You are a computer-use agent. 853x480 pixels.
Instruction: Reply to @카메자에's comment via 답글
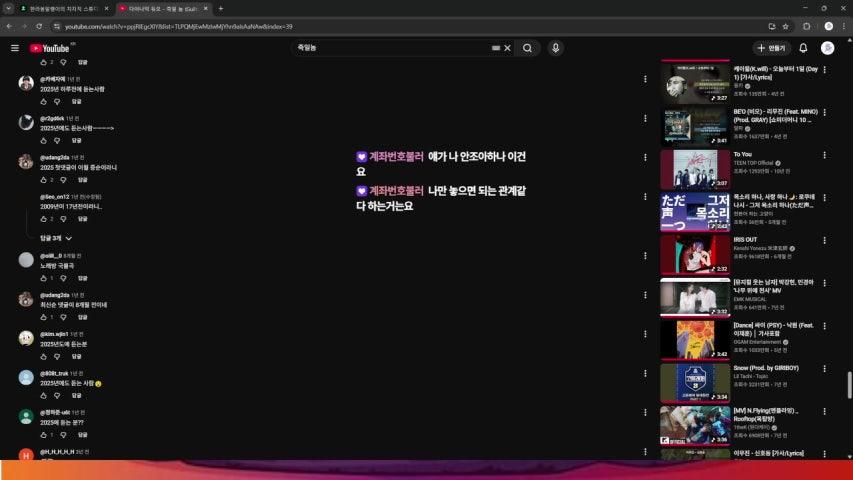(77, 101)
